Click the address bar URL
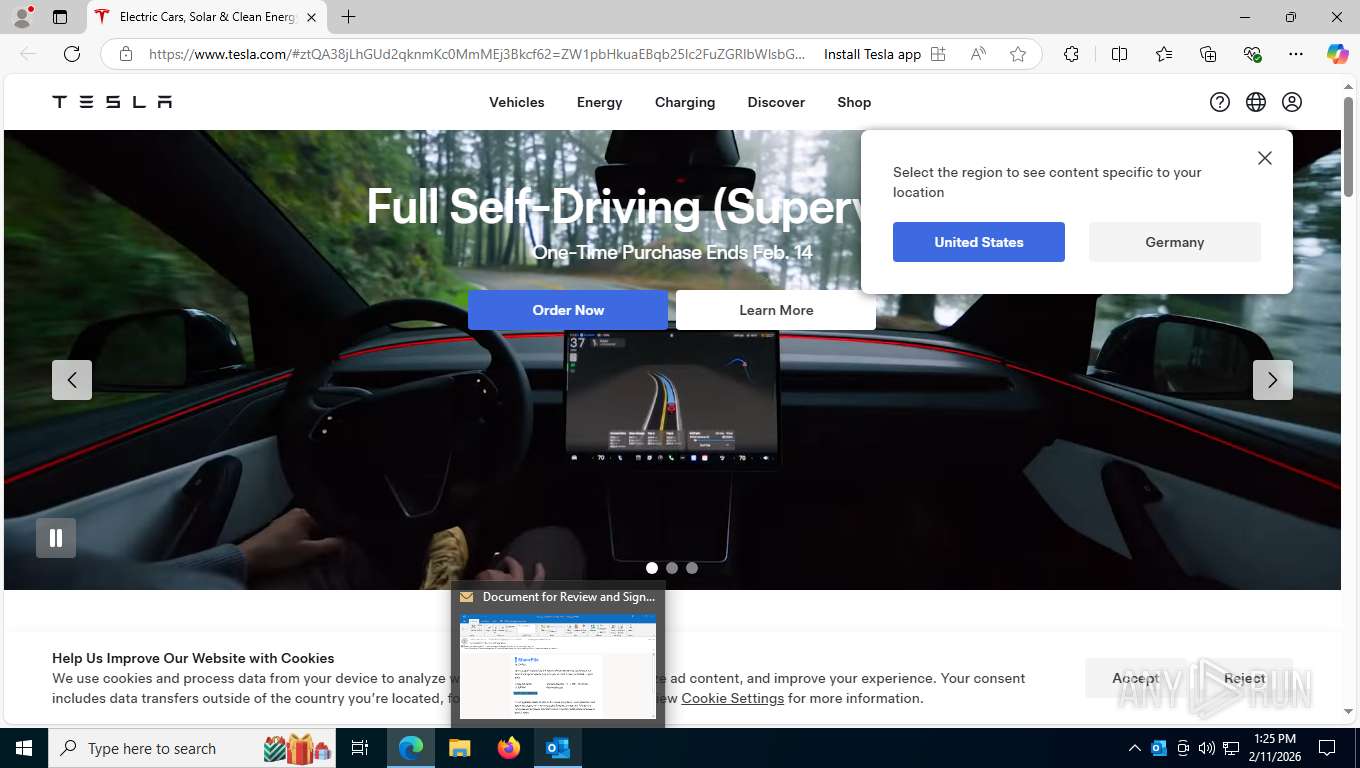This screenshot has width=1360, height=768. (x=476, y=54)
